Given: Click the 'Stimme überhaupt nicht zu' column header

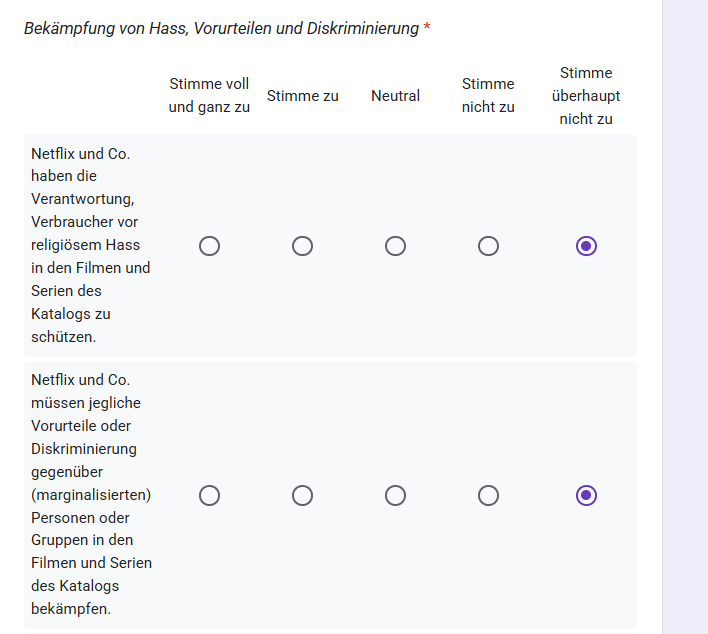Looking at the screenshot, I should pyautogui.click(x=586, y=96).
